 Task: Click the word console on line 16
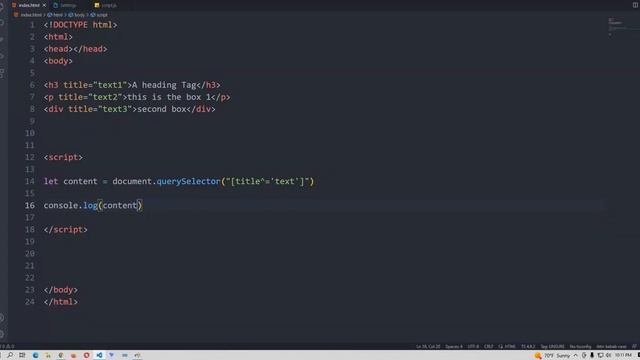click(61, 205)
